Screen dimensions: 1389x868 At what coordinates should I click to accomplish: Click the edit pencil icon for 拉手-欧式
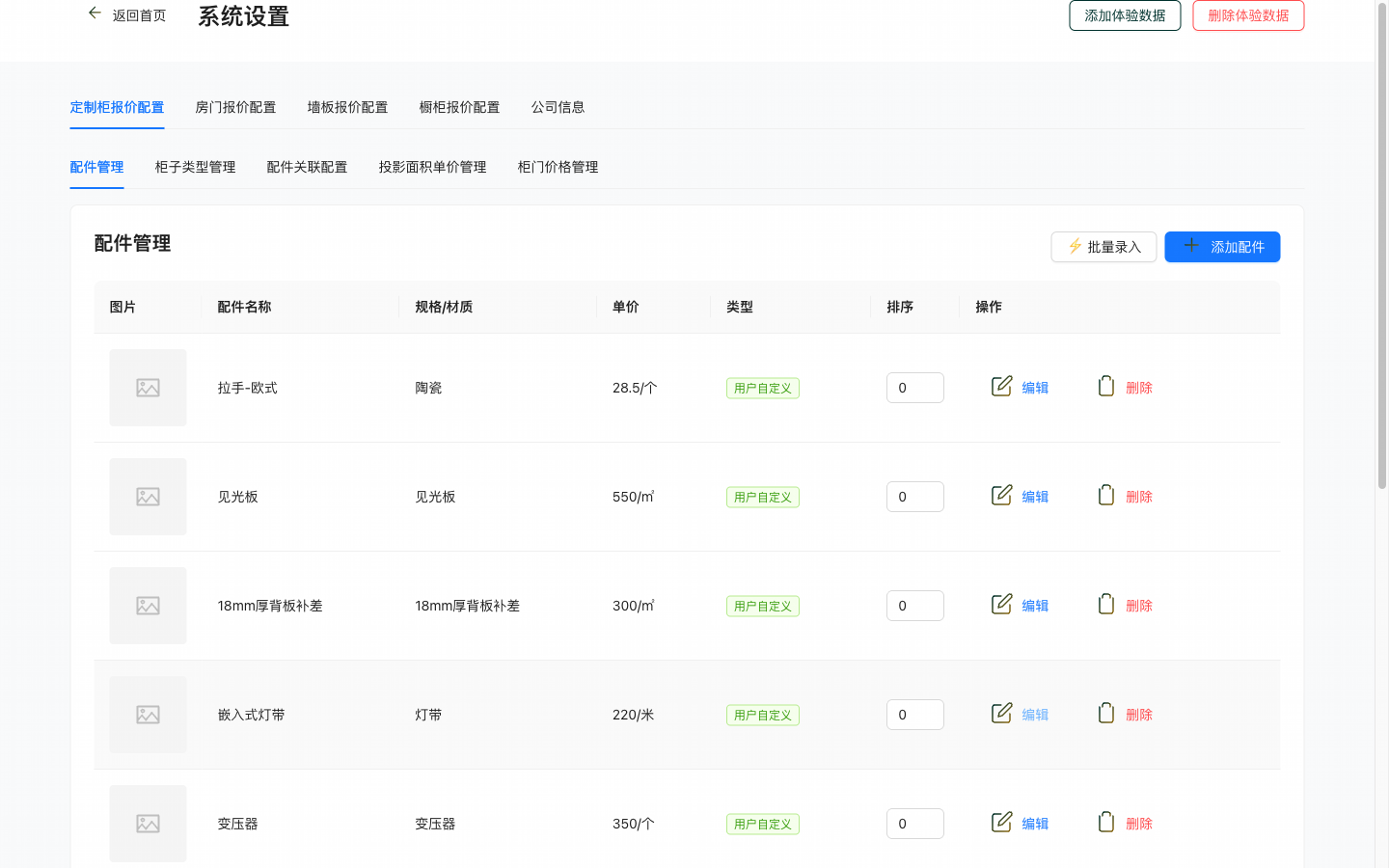click(x=1002, y=386)
